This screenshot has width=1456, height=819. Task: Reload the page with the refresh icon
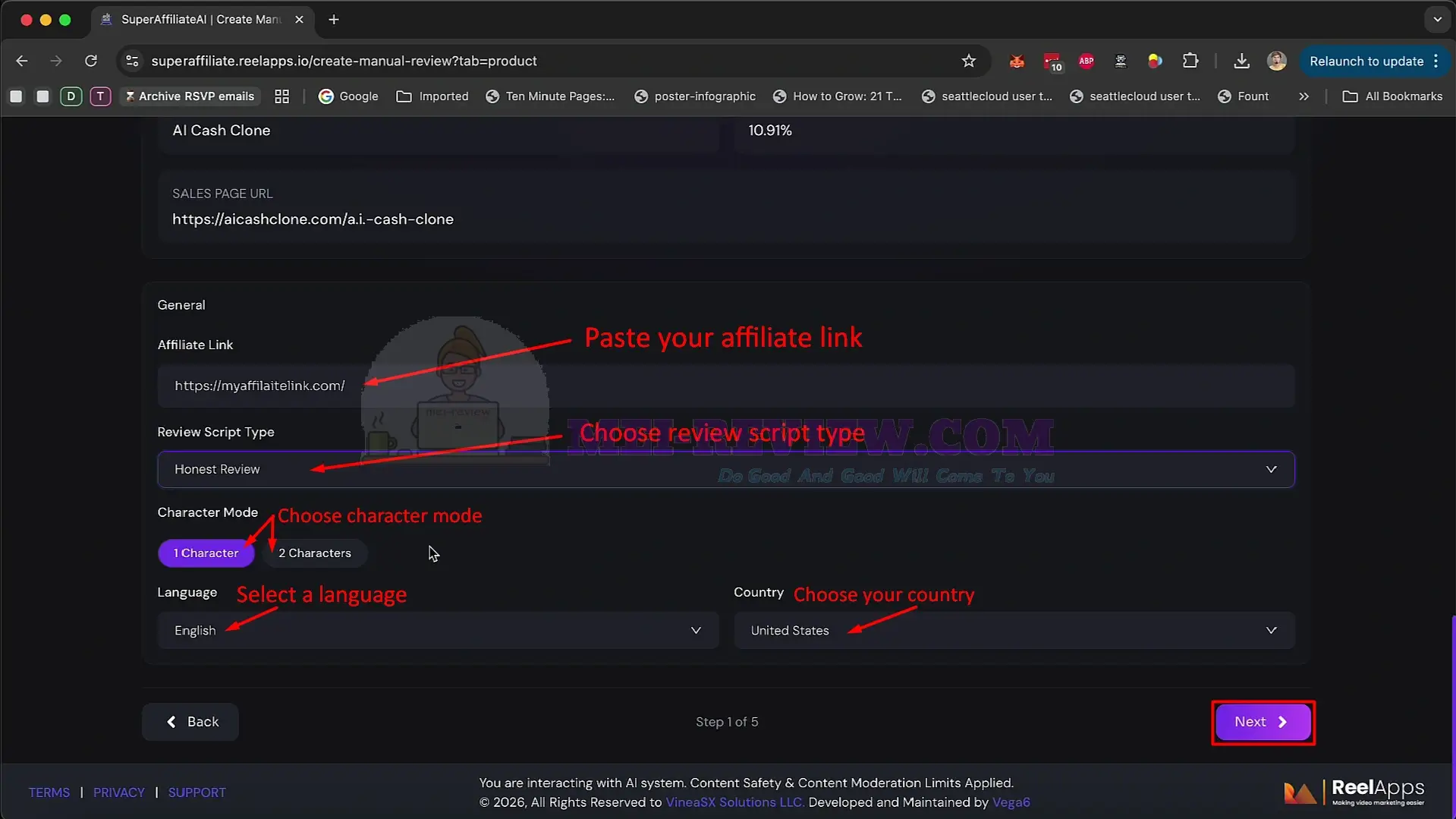91,61
